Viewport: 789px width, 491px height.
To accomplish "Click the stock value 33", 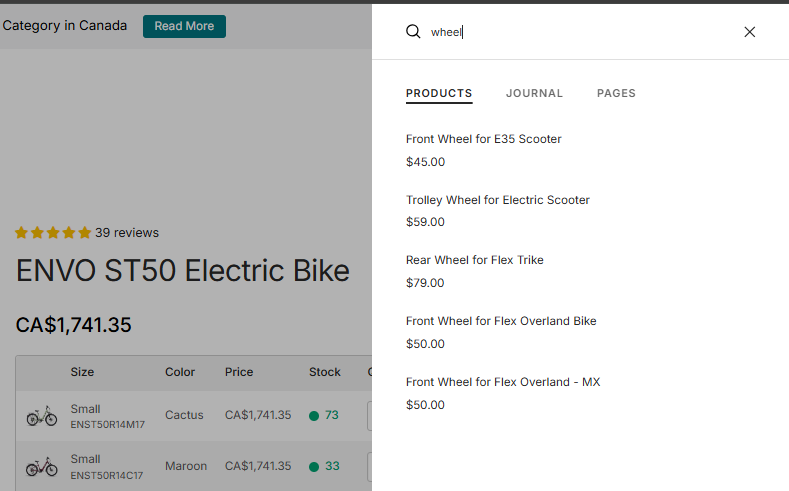I will pos(332,466).
